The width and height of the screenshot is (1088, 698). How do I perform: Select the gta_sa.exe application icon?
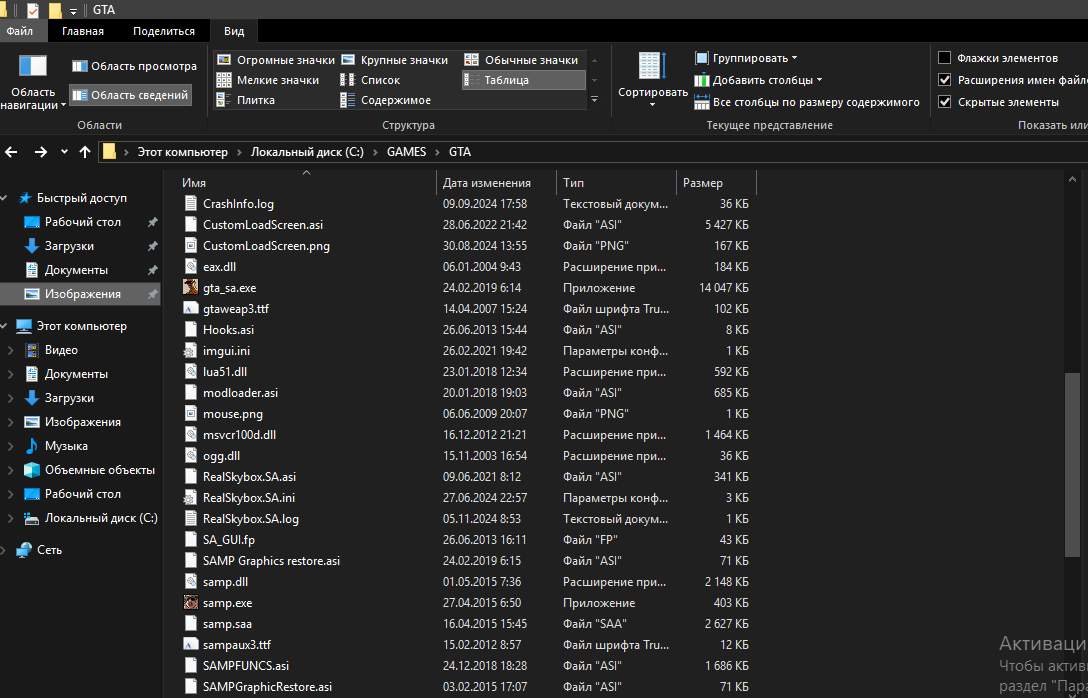(x=191, y=287)
